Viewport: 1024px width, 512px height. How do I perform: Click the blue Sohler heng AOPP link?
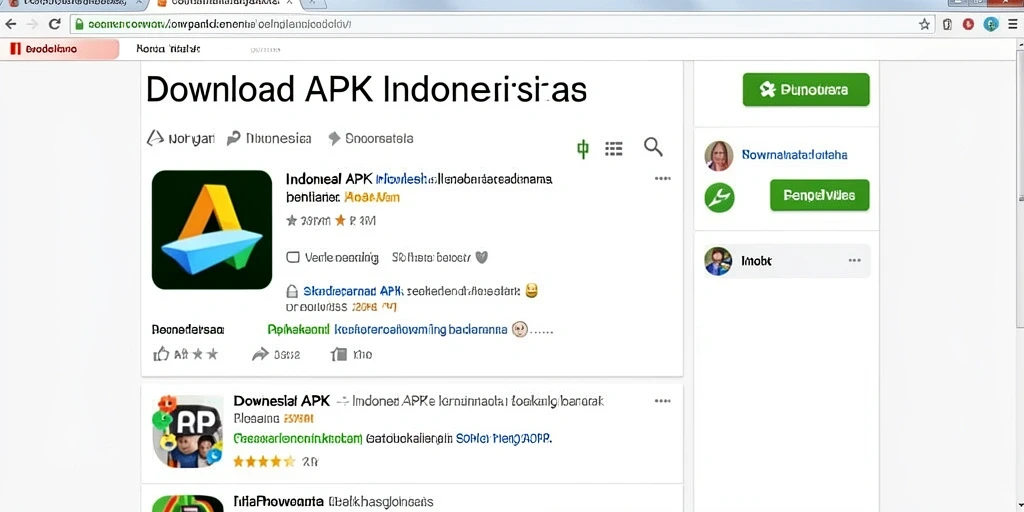point(504,438)
